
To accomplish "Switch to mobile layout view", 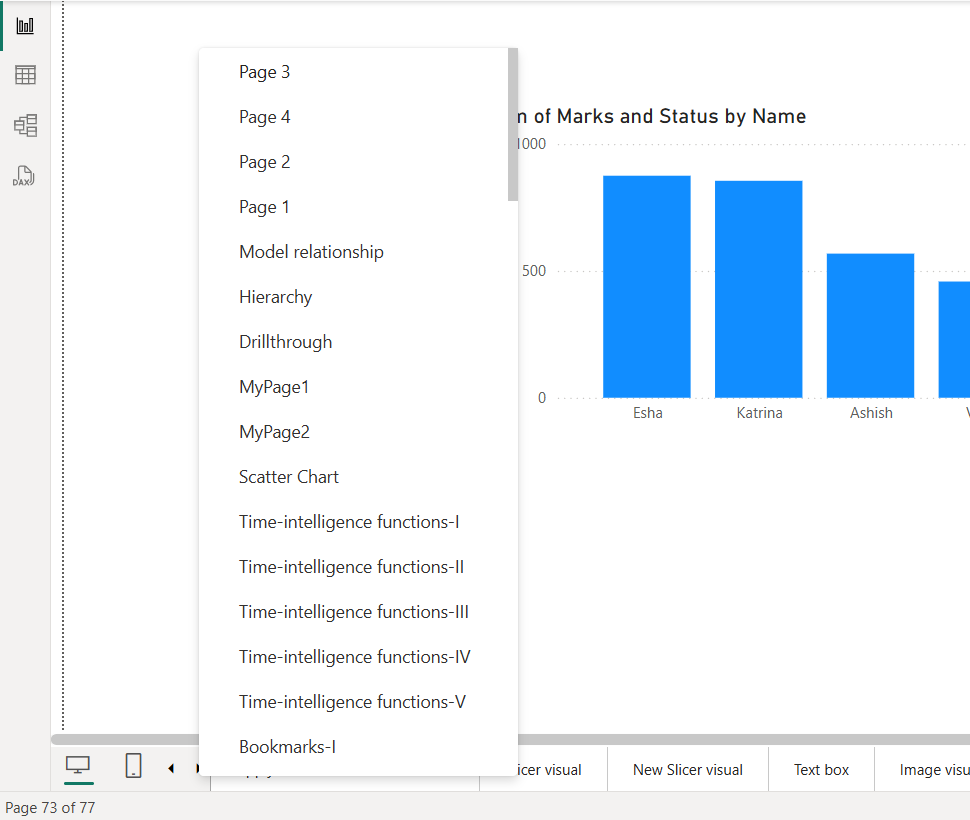I will [x=133, y=765].
